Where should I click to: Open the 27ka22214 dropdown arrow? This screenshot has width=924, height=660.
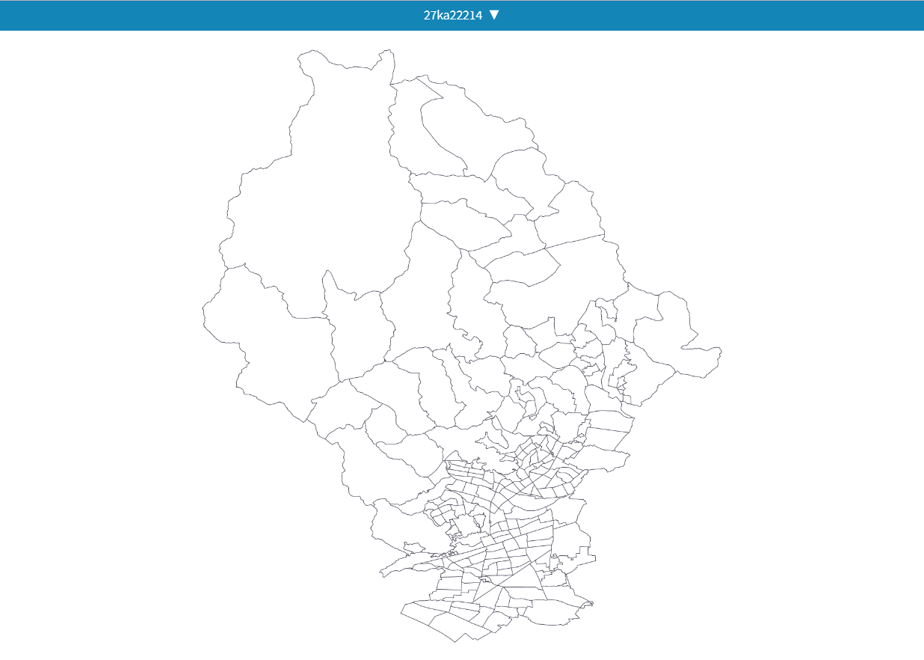coord(494,15)
